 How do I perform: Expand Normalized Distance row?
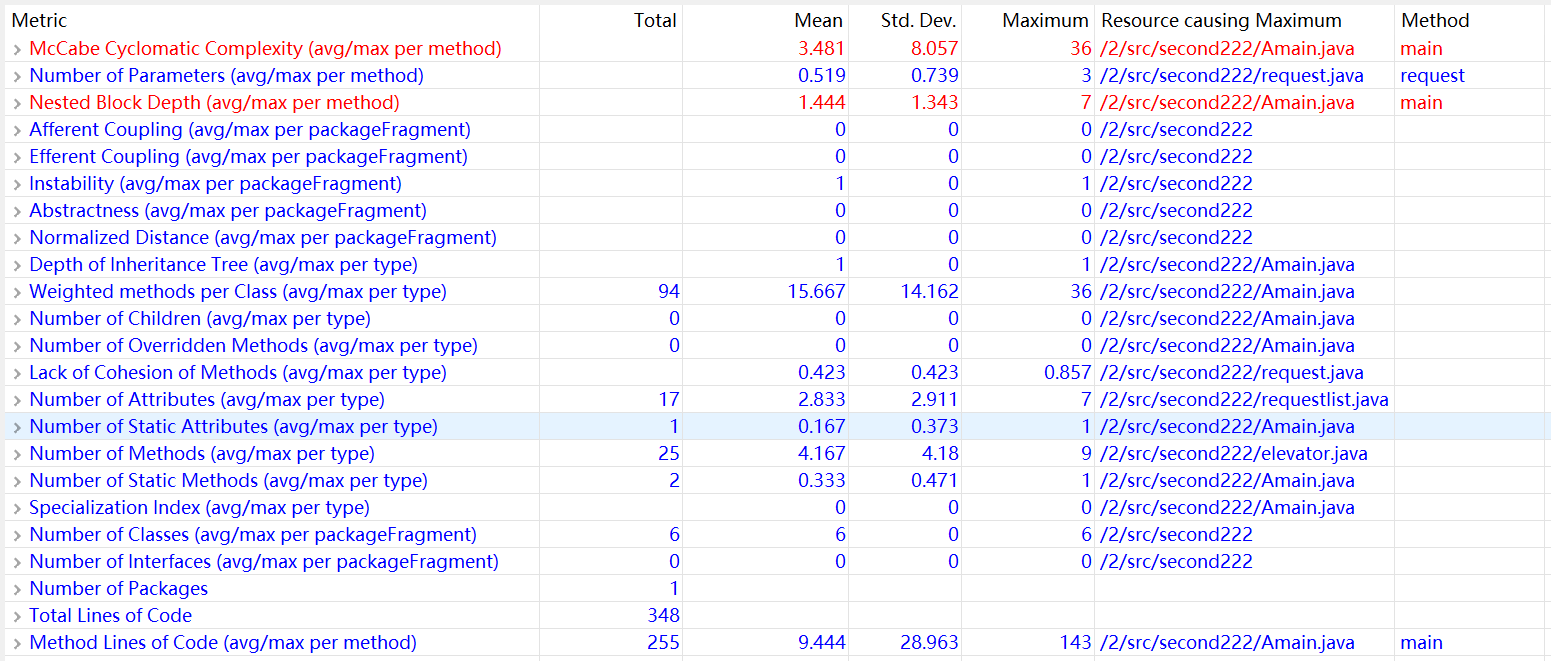[17, 238]
